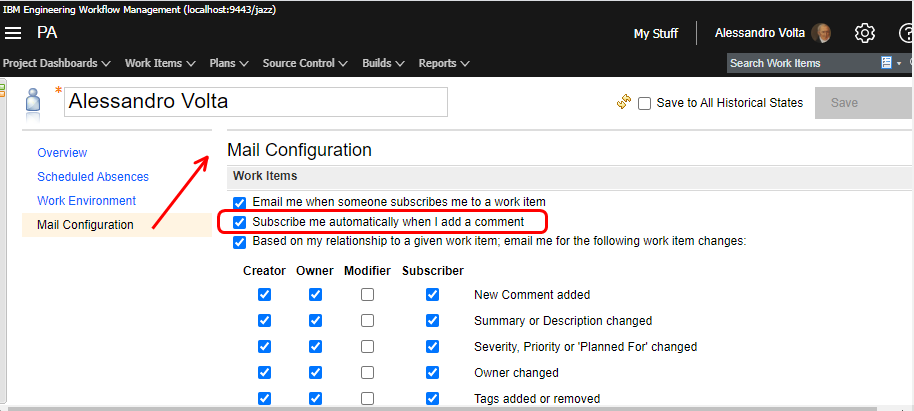Open the Builds menu
The height and width of the screenshot is (411, 914).
click(383, 63)
